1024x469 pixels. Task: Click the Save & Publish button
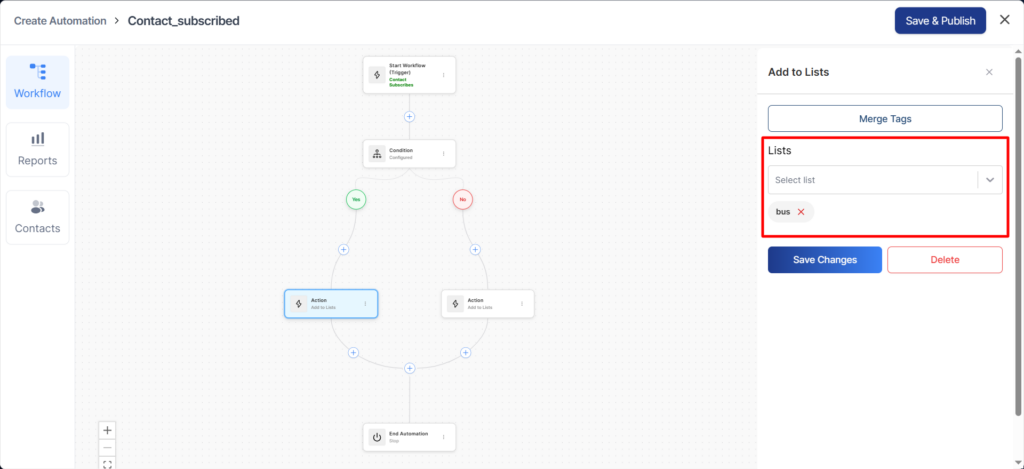point(940,21)
